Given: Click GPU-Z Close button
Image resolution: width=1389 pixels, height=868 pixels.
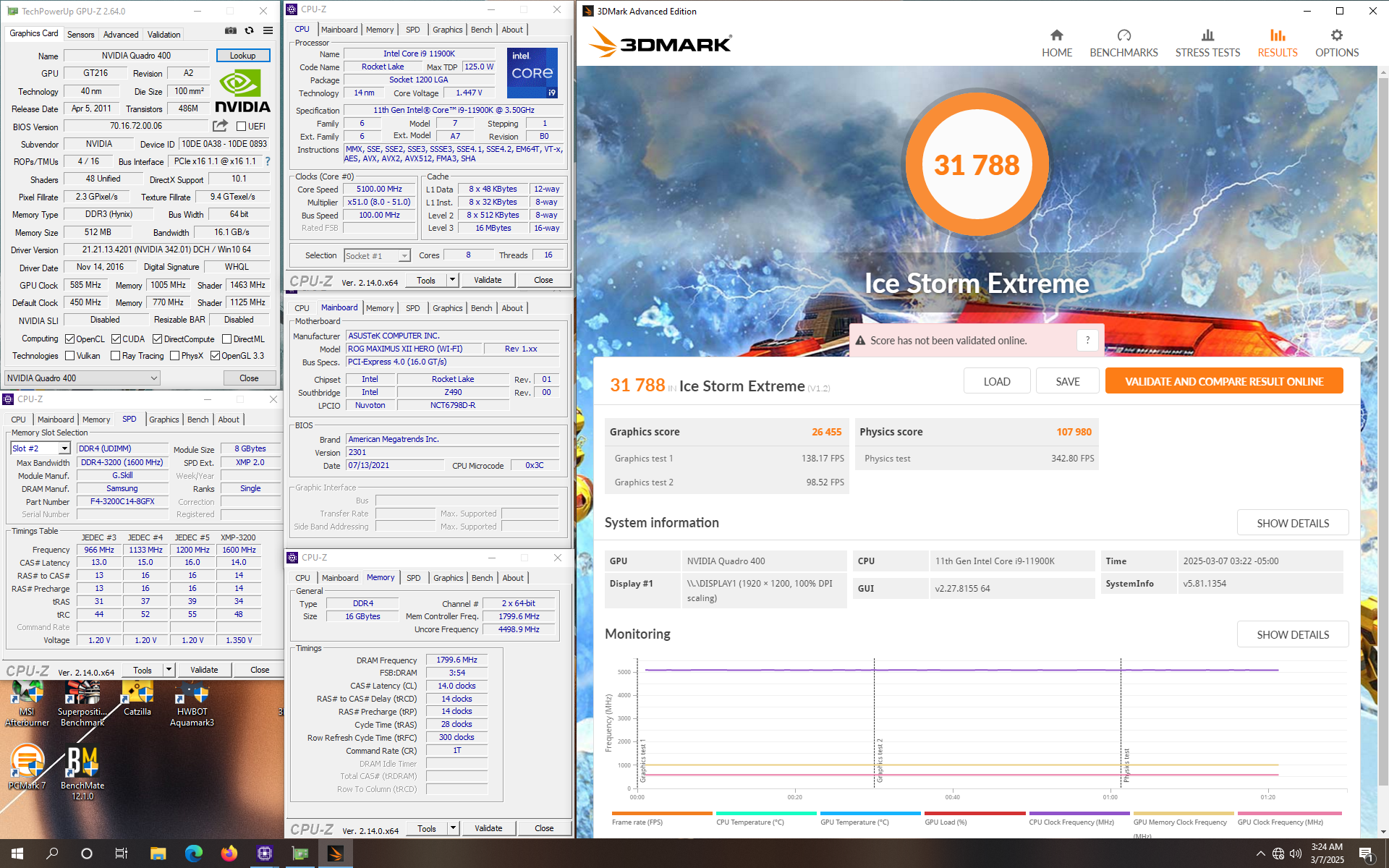Looking at the screenshot, I should click(x=249, y=378).
